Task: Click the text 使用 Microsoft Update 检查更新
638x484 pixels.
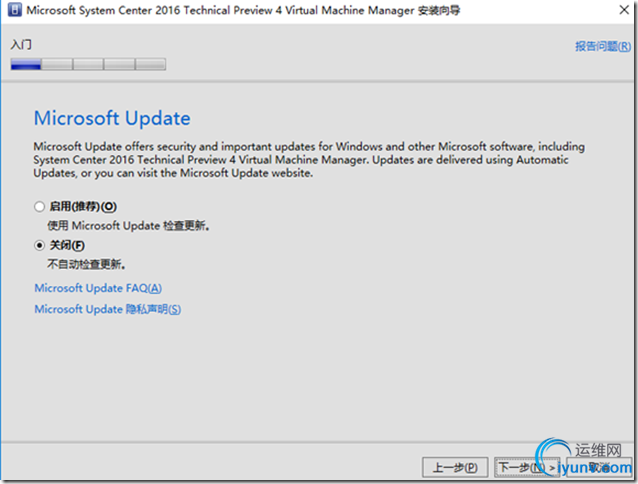Action: (x=128, y=226)
